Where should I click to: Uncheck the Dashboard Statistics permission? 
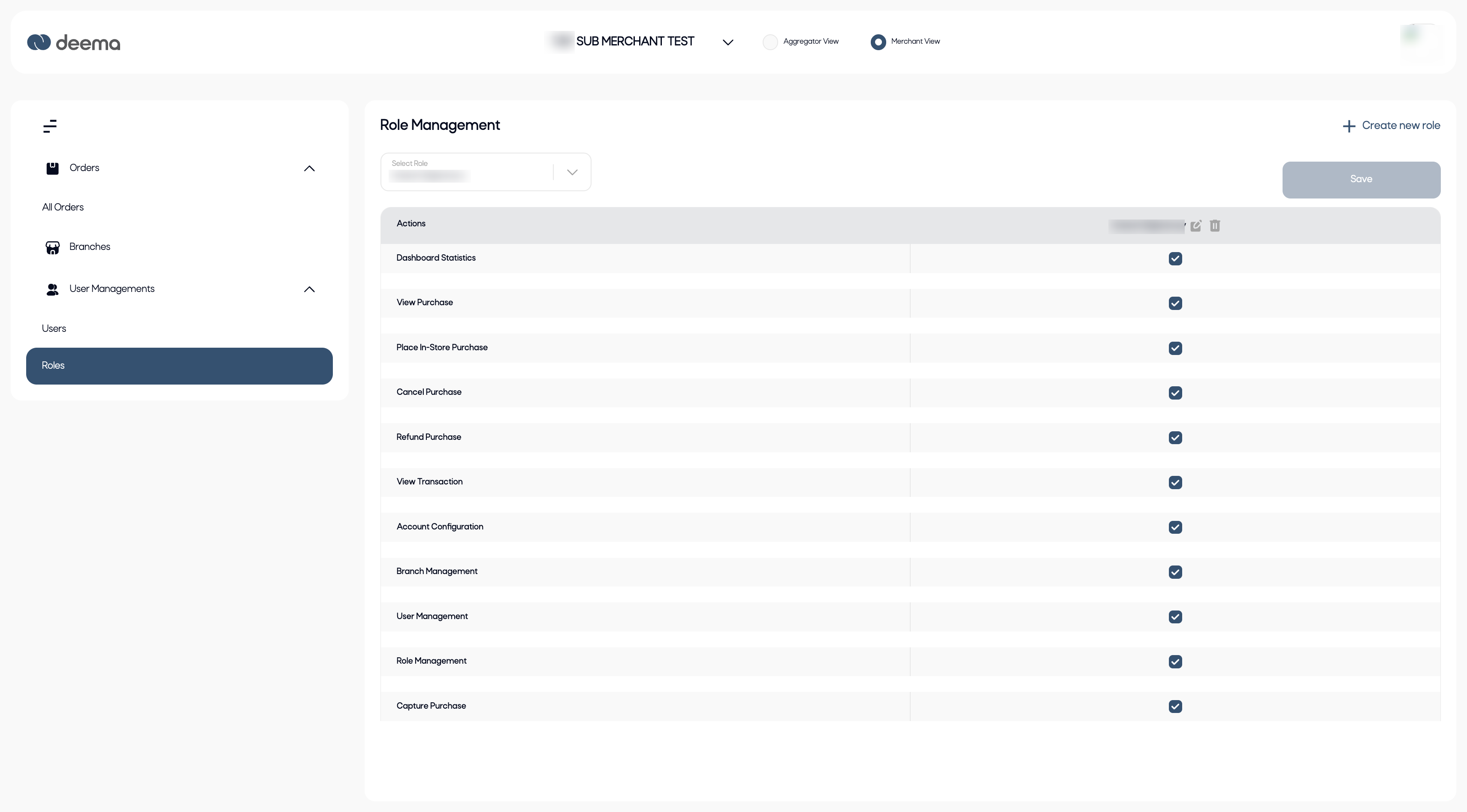[1175, 259]
